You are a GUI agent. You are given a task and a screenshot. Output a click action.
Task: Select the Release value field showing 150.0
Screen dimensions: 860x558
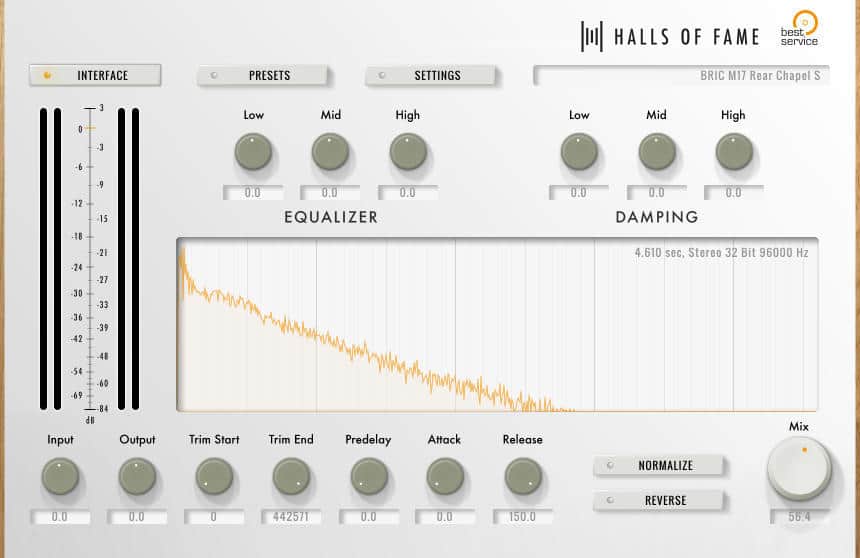[x=523, y=517]
